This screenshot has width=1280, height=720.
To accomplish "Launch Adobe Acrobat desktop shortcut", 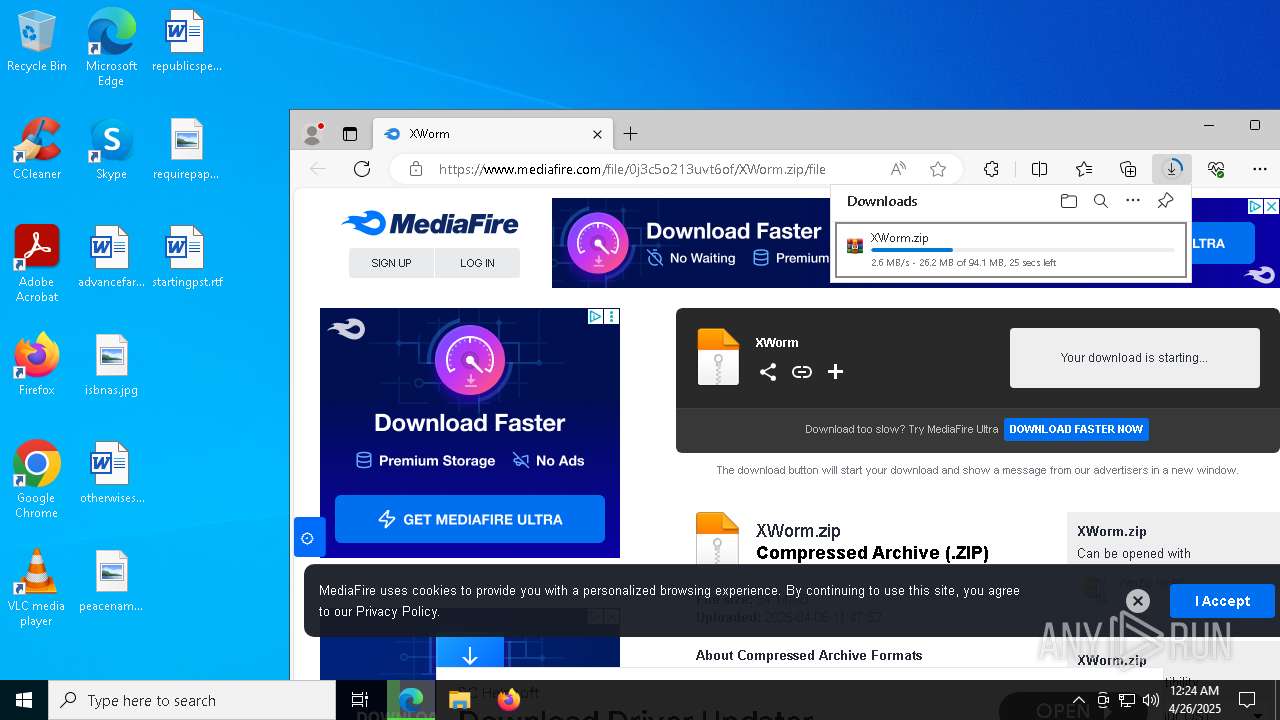I will (x=37, y=264).
